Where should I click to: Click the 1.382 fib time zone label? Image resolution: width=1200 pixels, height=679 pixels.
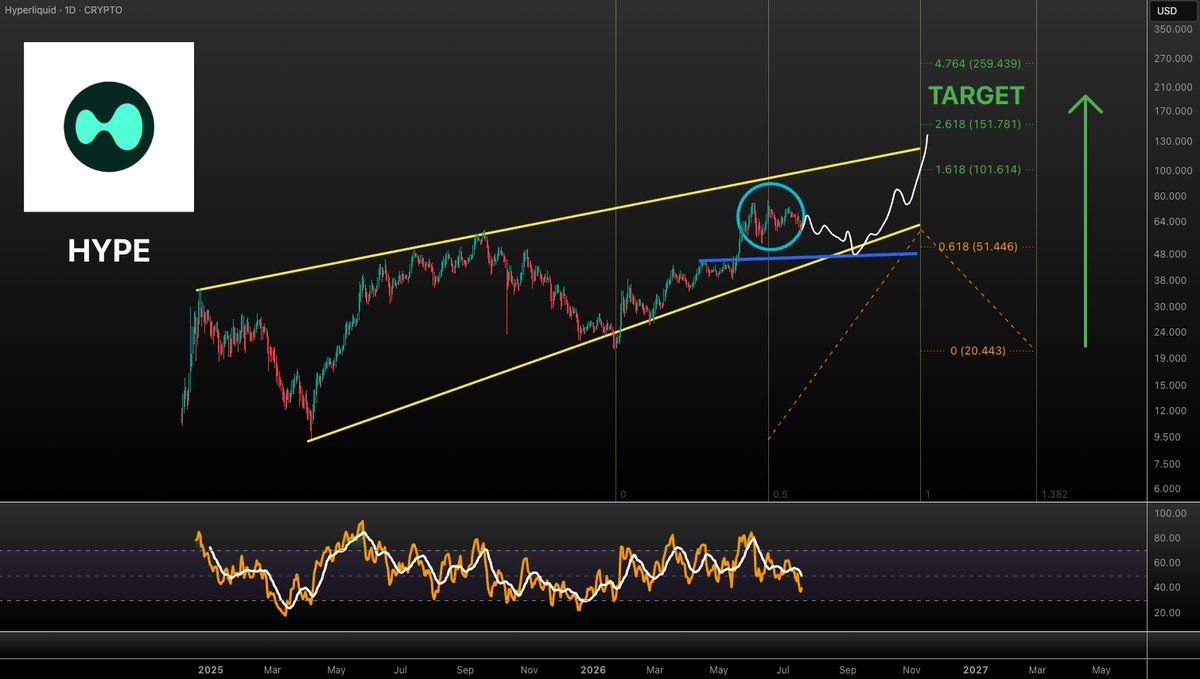1053,494
